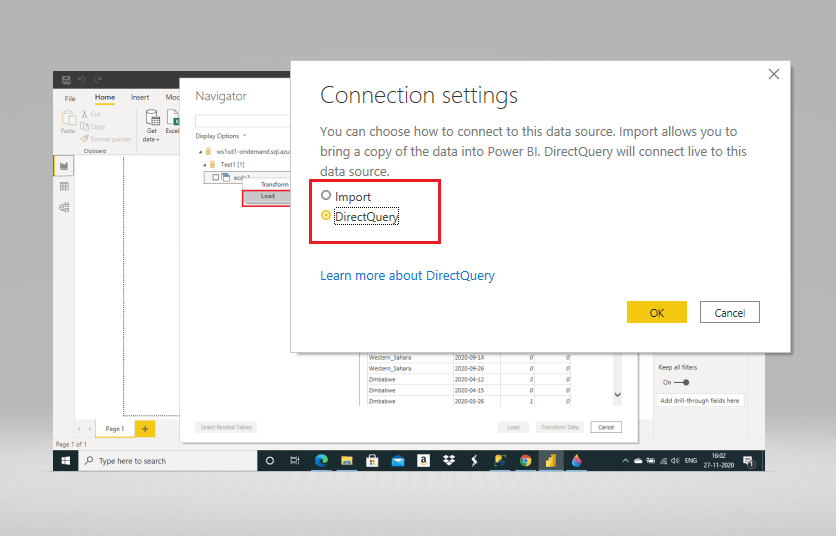Screen dimensions: 836x536
Task: Click Zimbabwe 2020-04-12 preview row
Action: pyautogui.click(x=469, y=380)
